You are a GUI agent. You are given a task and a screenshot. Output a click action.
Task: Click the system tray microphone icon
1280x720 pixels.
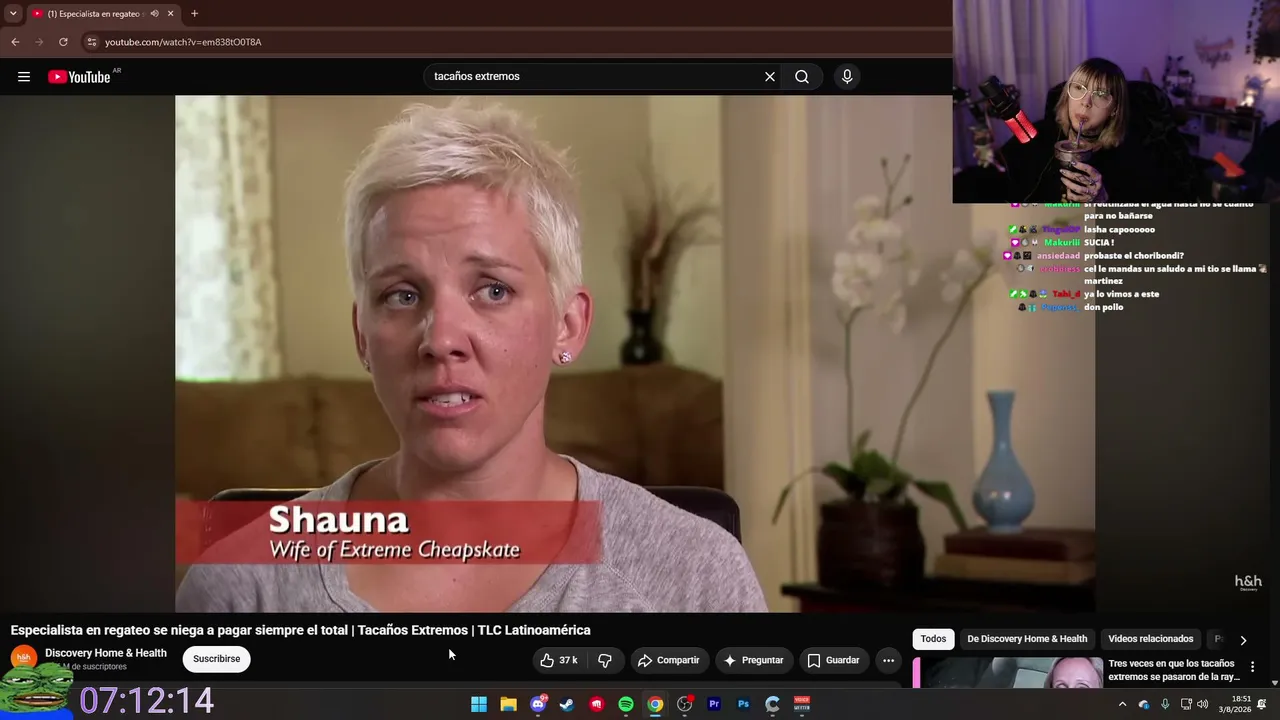pos(1165,704)
